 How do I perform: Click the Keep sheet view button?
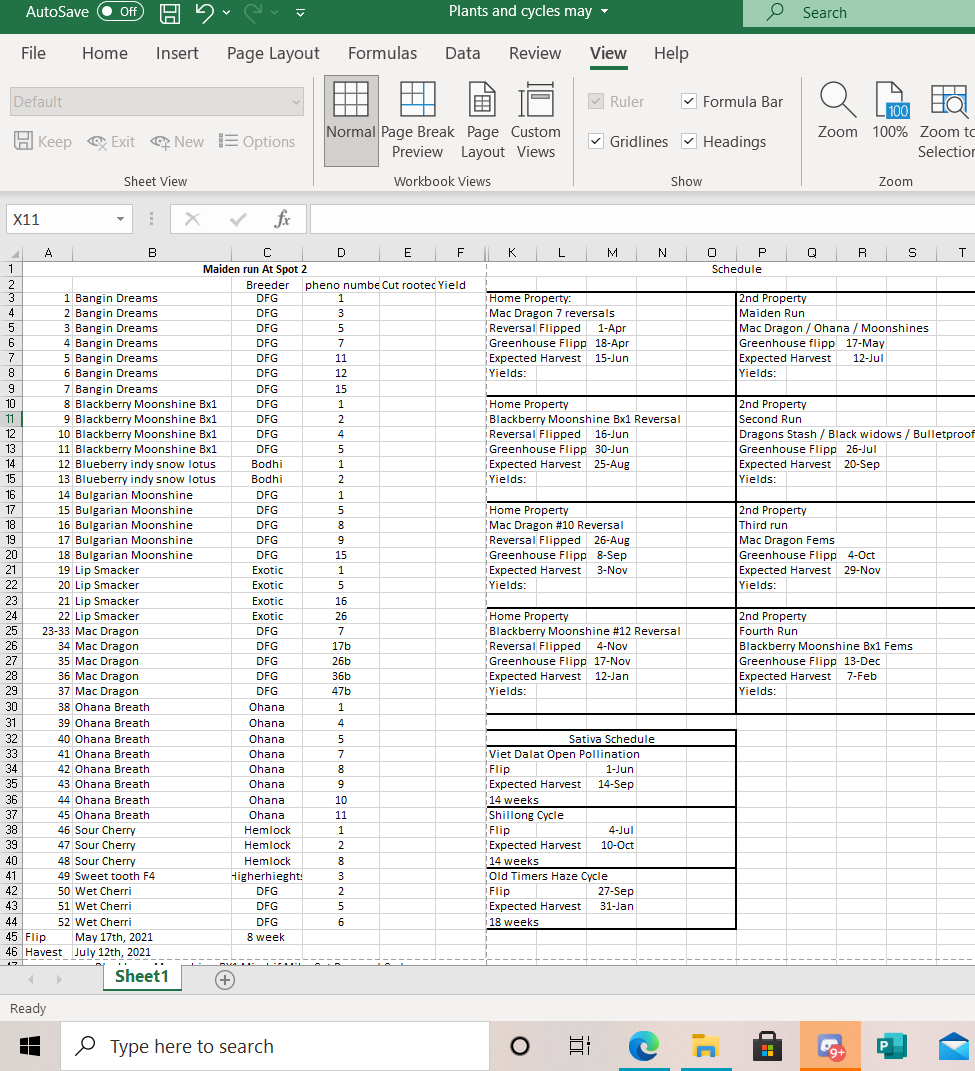click(x=42, y=141)
